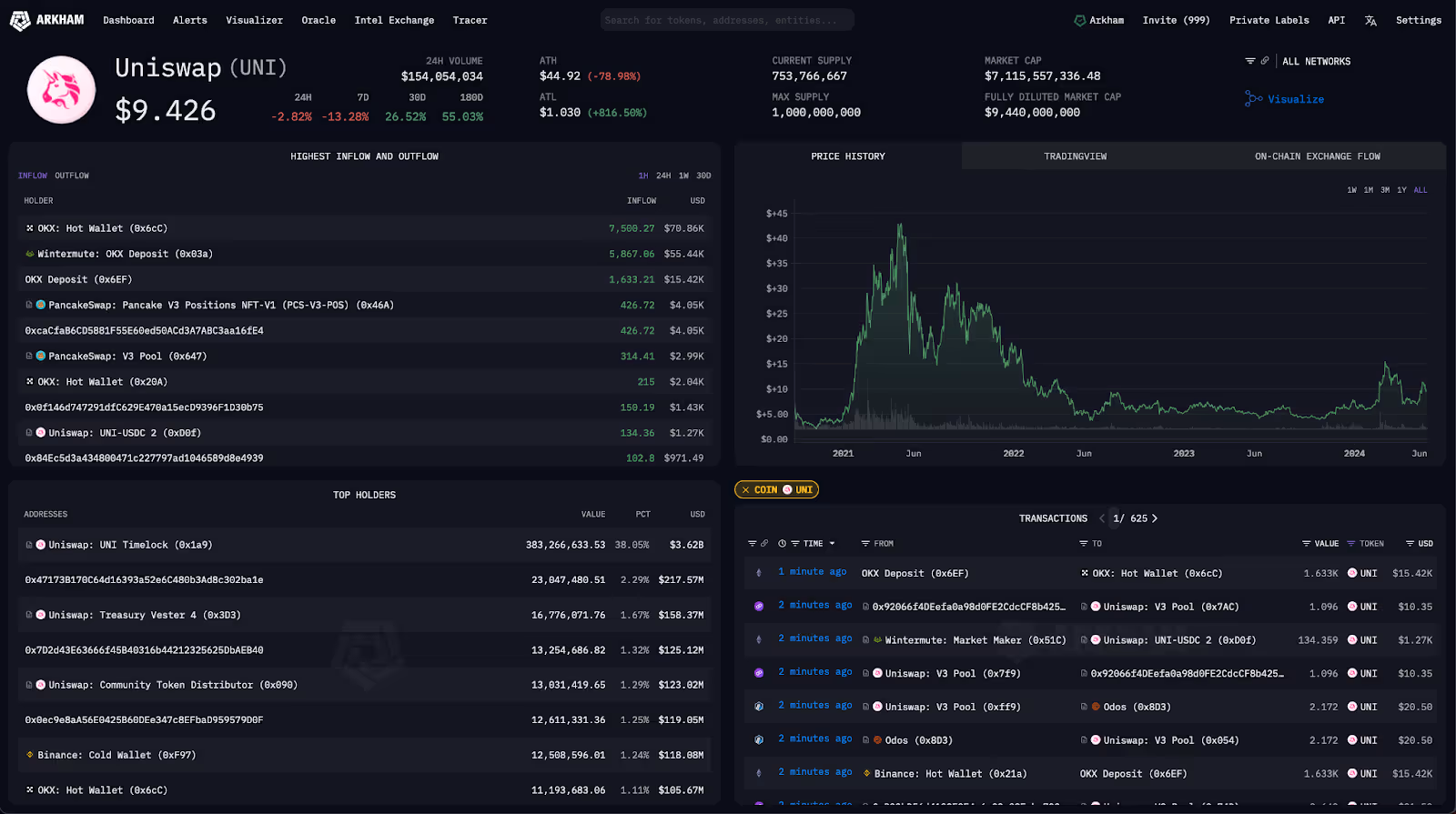The width and height of the screenshot is (1456, 814).
Task: Set the price chart range to 1W
Action: [x=1351, y=190]
